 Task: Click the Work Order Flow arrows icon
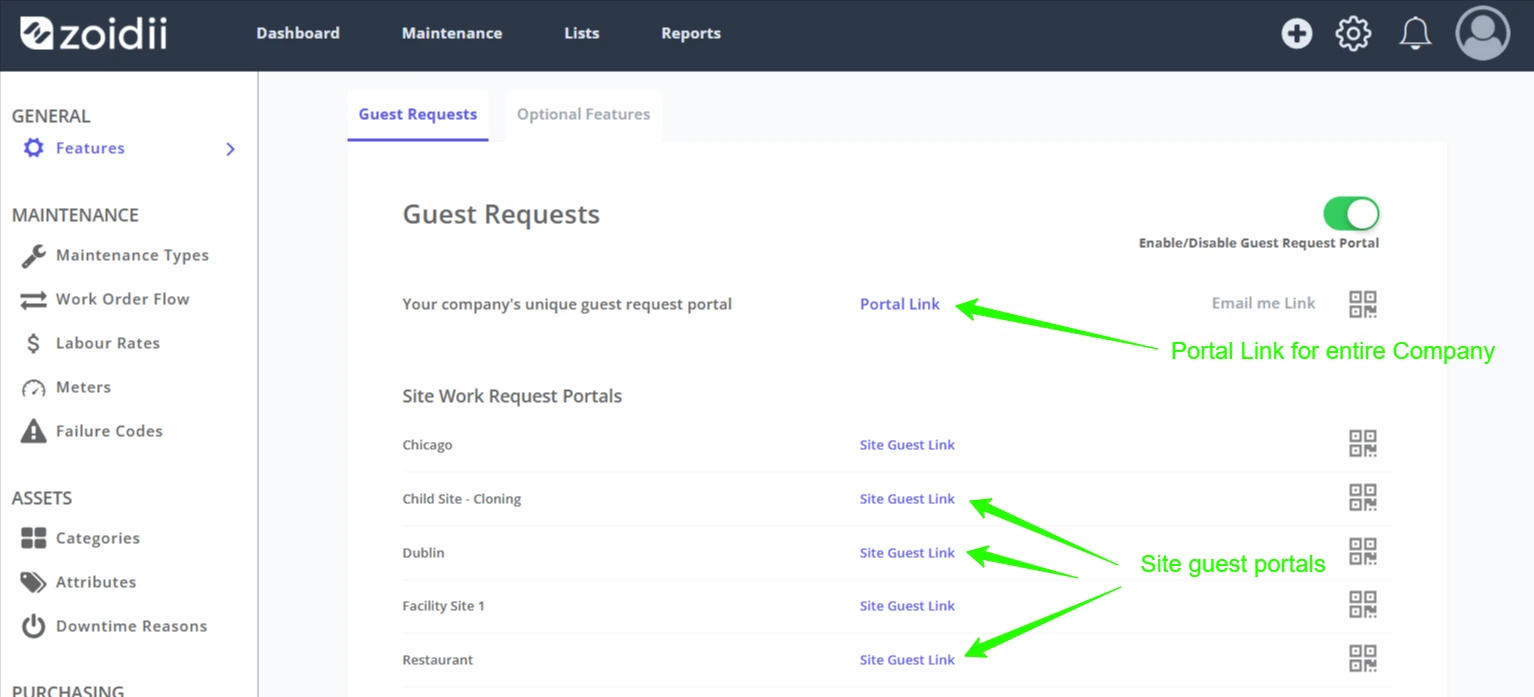point(34,299)
